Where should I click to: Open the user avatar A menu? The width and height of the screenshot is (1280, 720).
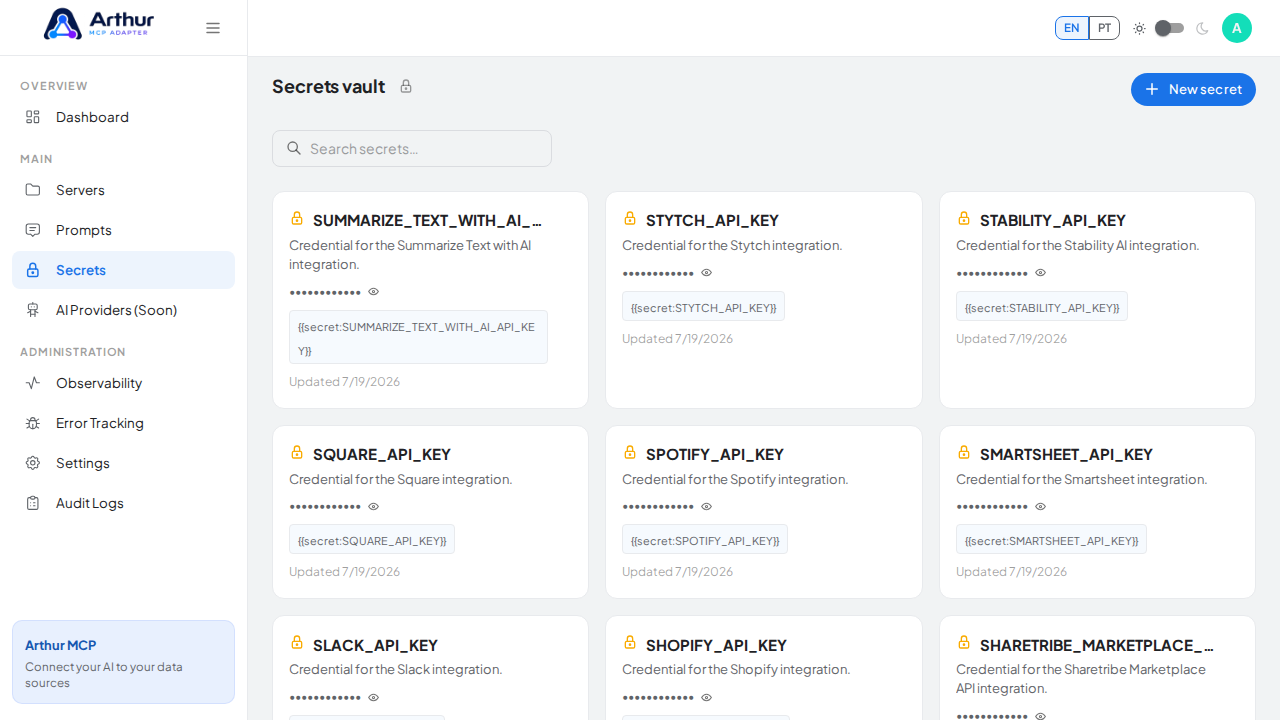click(x=1237, y=28)
